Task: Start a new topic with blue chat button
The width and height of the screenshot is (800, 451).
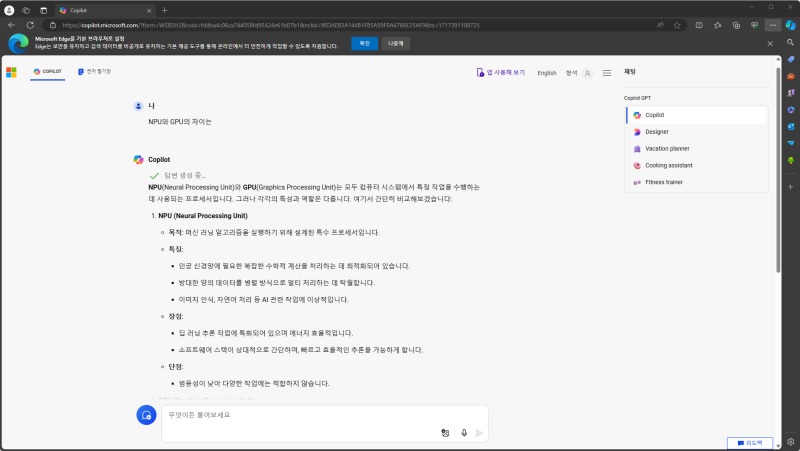Action: (146, 415)
